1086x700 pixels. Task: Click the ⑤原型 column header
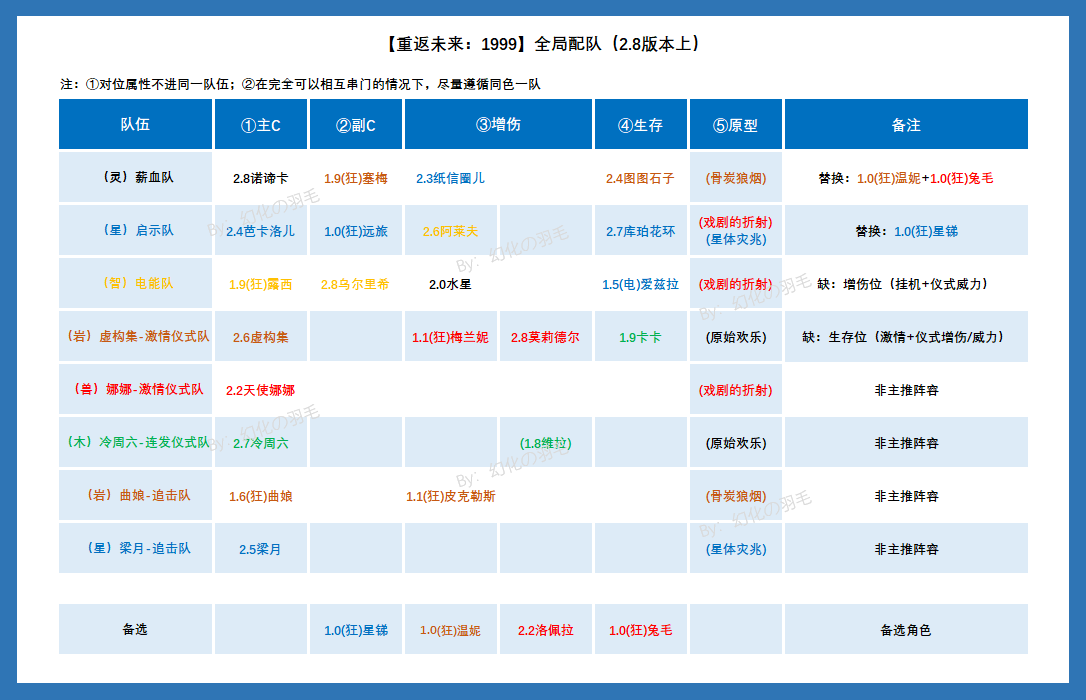click(736, 124)
